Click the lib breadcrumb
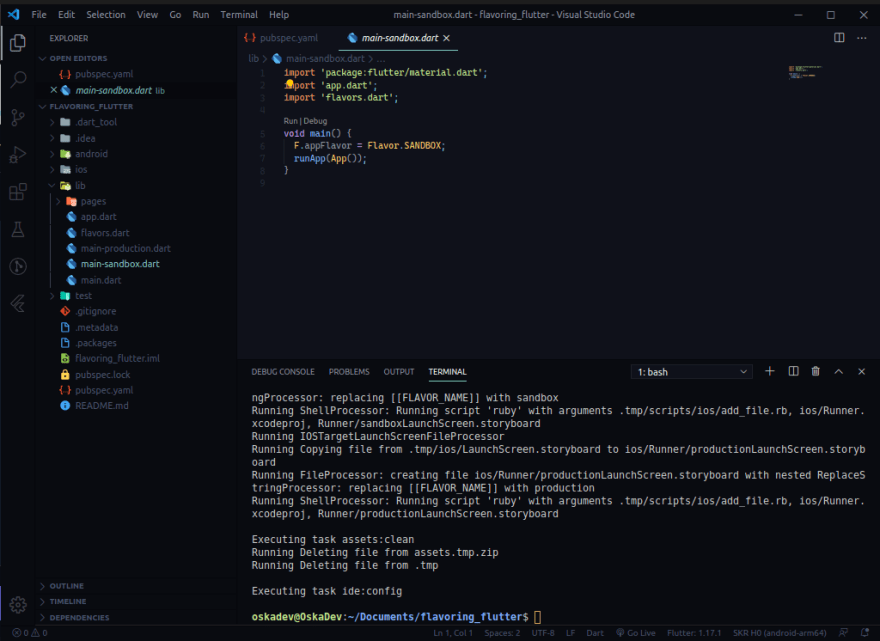The width and height of the screenshot is (880, 641). coord(253,58)
